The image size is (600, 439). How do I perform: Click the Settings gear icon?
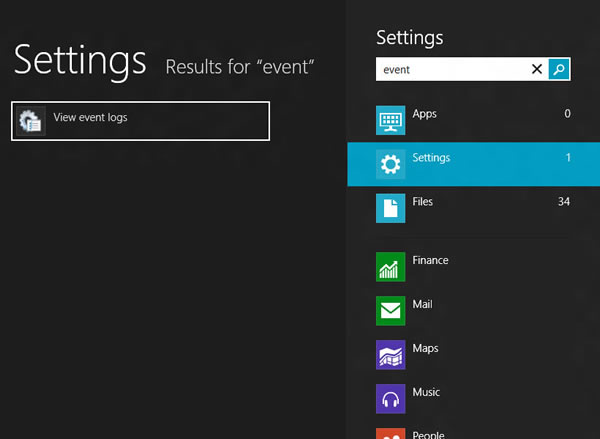[x=390, y=164]
